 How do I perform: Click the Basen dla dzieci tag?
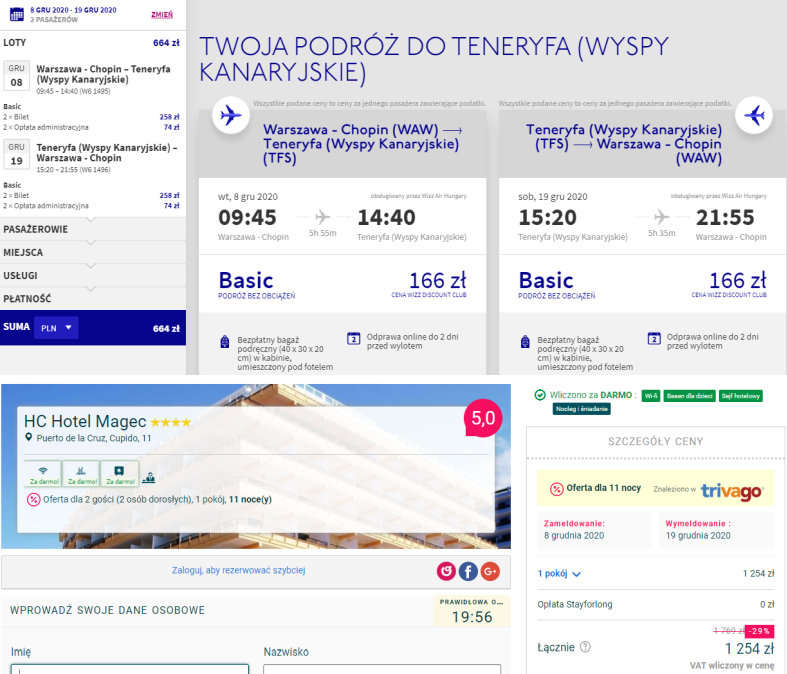pos(690,396)
